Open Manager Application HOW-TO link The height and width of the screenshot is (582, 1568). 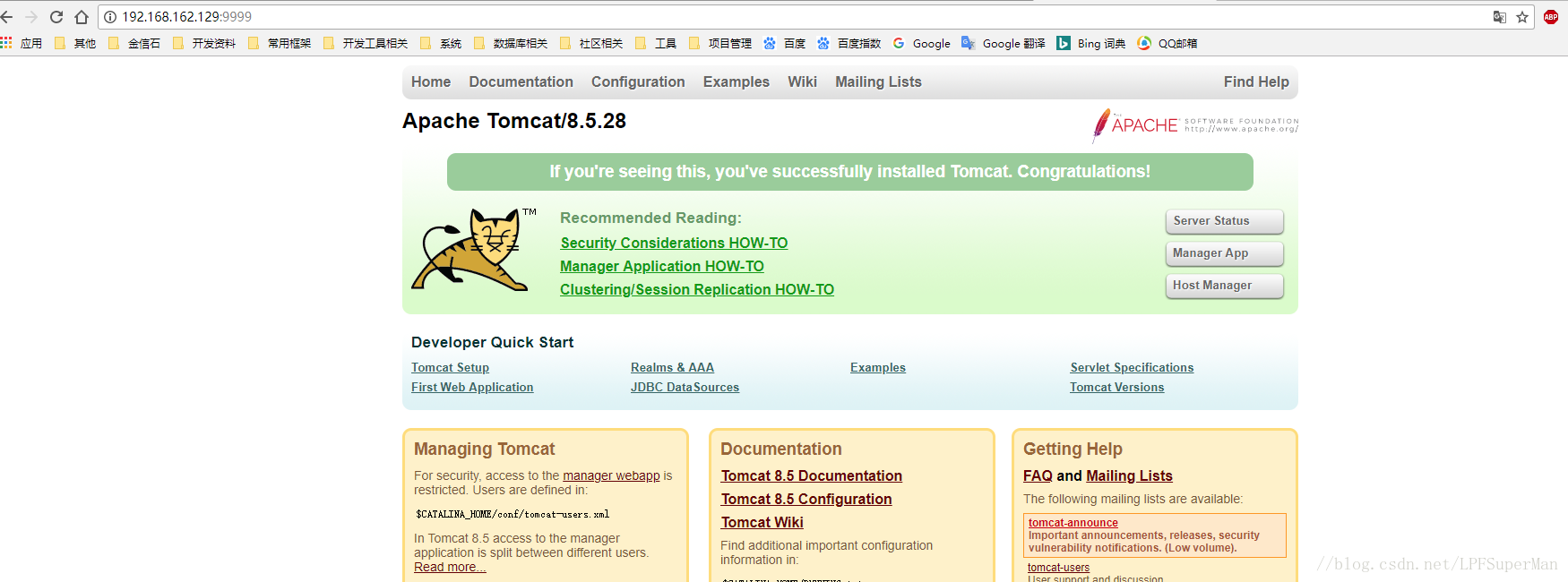tap(662, 266)
